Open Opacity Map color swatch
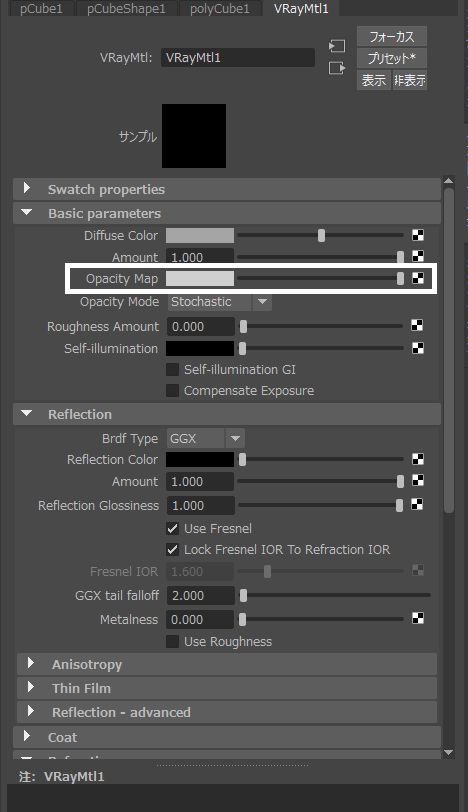Image resolution: width=468 pixels, height=812 pixels. 200,279
